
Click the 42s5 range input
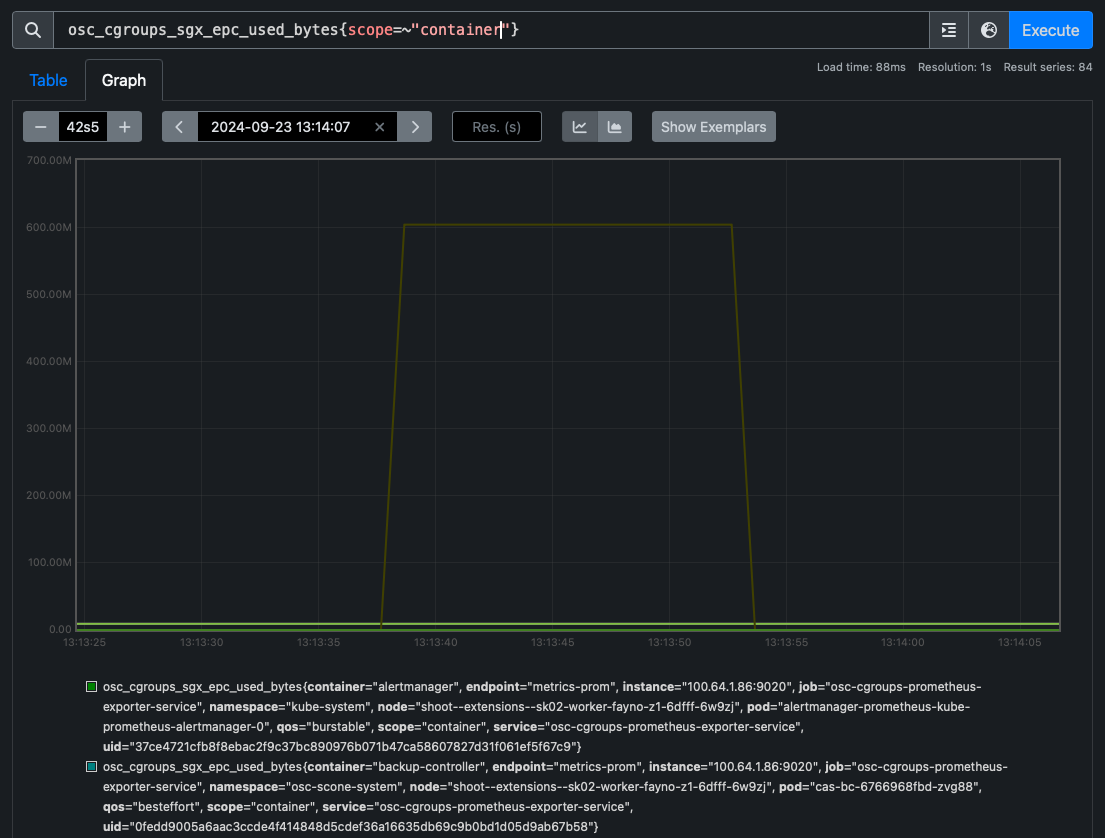(83, 127)
